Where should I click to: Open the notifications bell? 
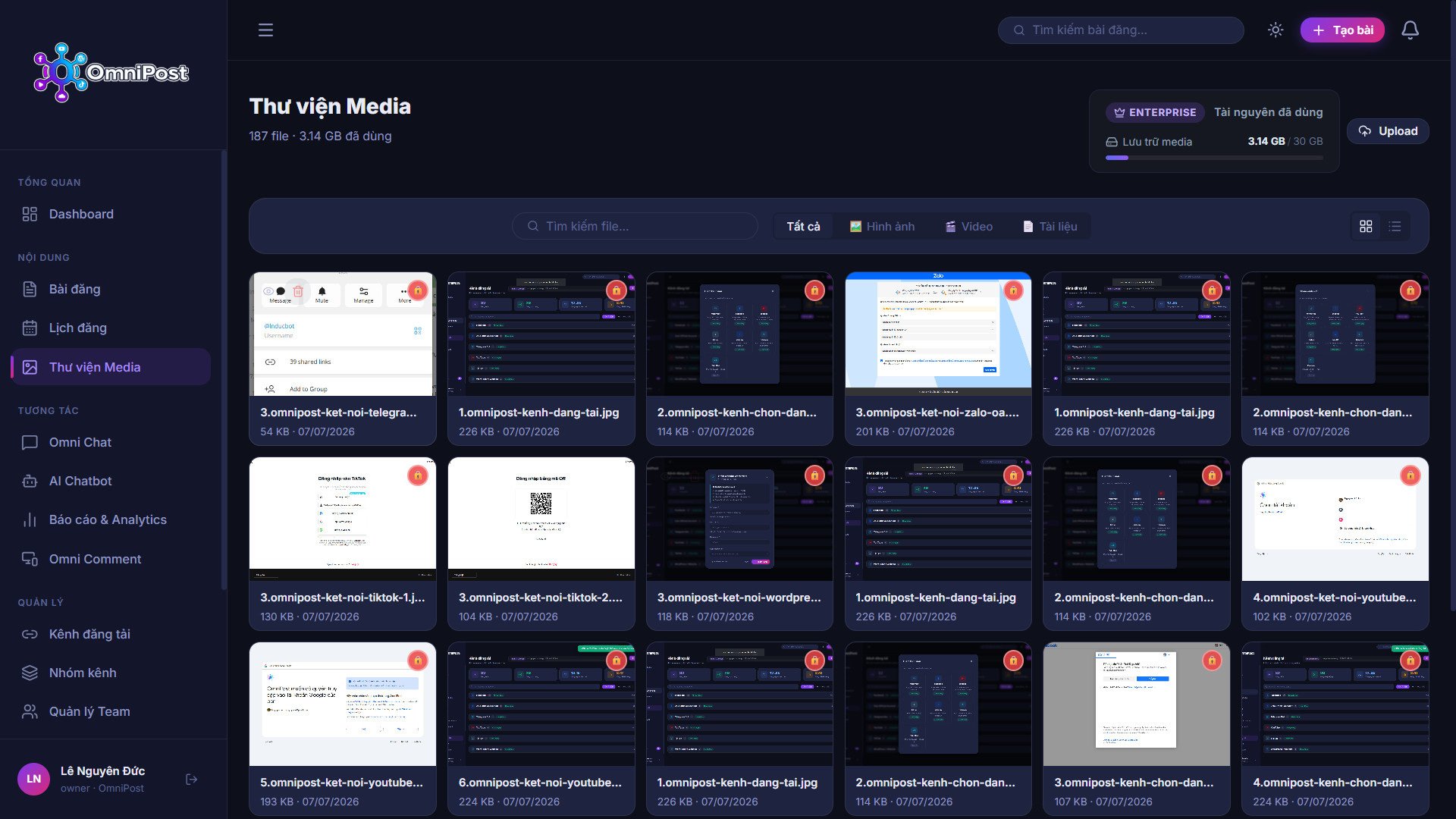1410,30
